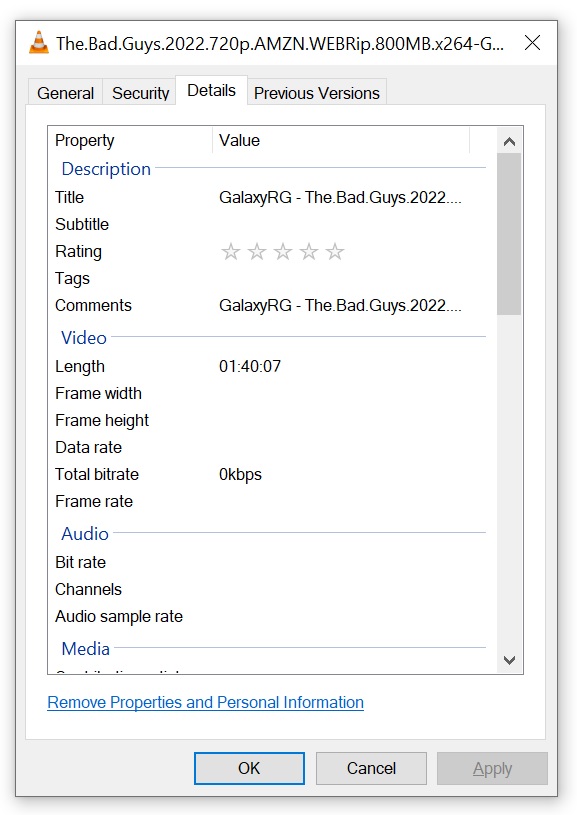Click the Cancel button
The width and height of the screenshot is (577, 815).
(x=371, y=768)
